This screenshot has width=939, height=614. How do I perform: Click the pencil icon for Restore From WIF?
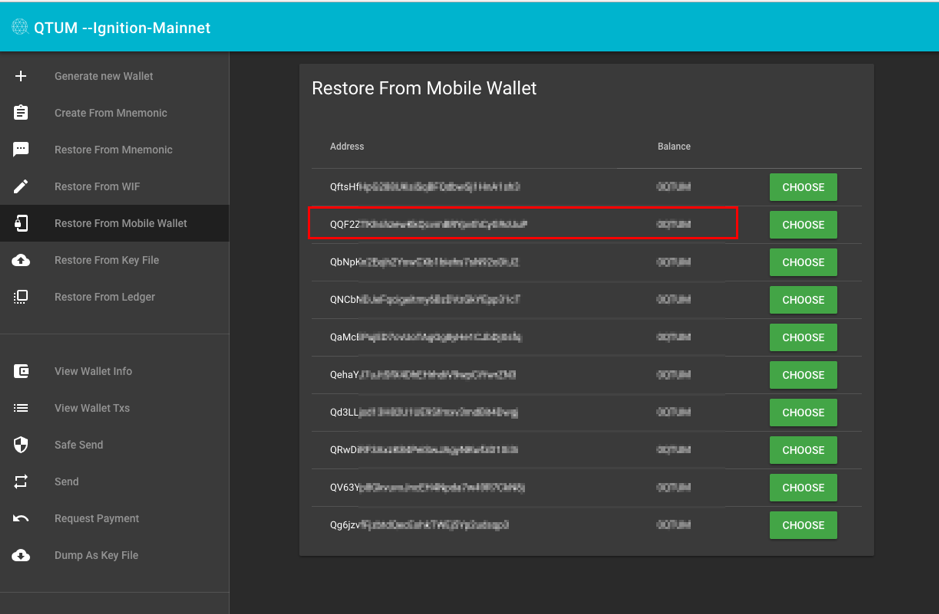pyautogui.click(x=21, y=186)
